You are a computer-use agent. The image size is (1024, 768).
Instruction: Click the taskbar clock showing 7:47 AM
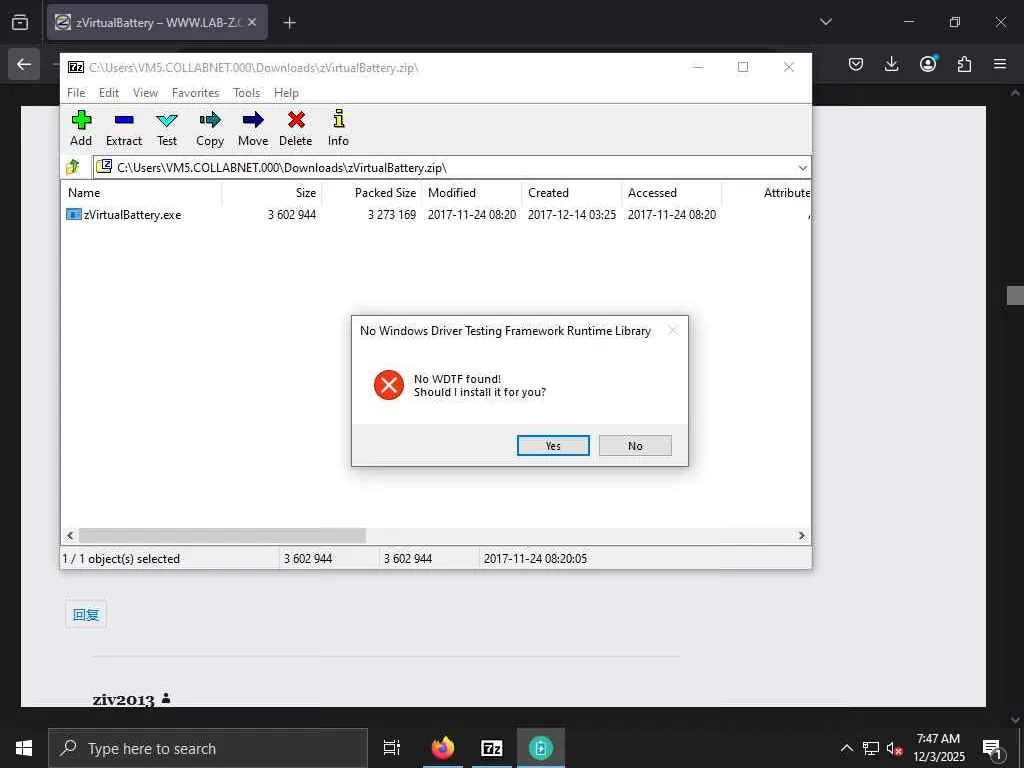(x=938, y=748)
